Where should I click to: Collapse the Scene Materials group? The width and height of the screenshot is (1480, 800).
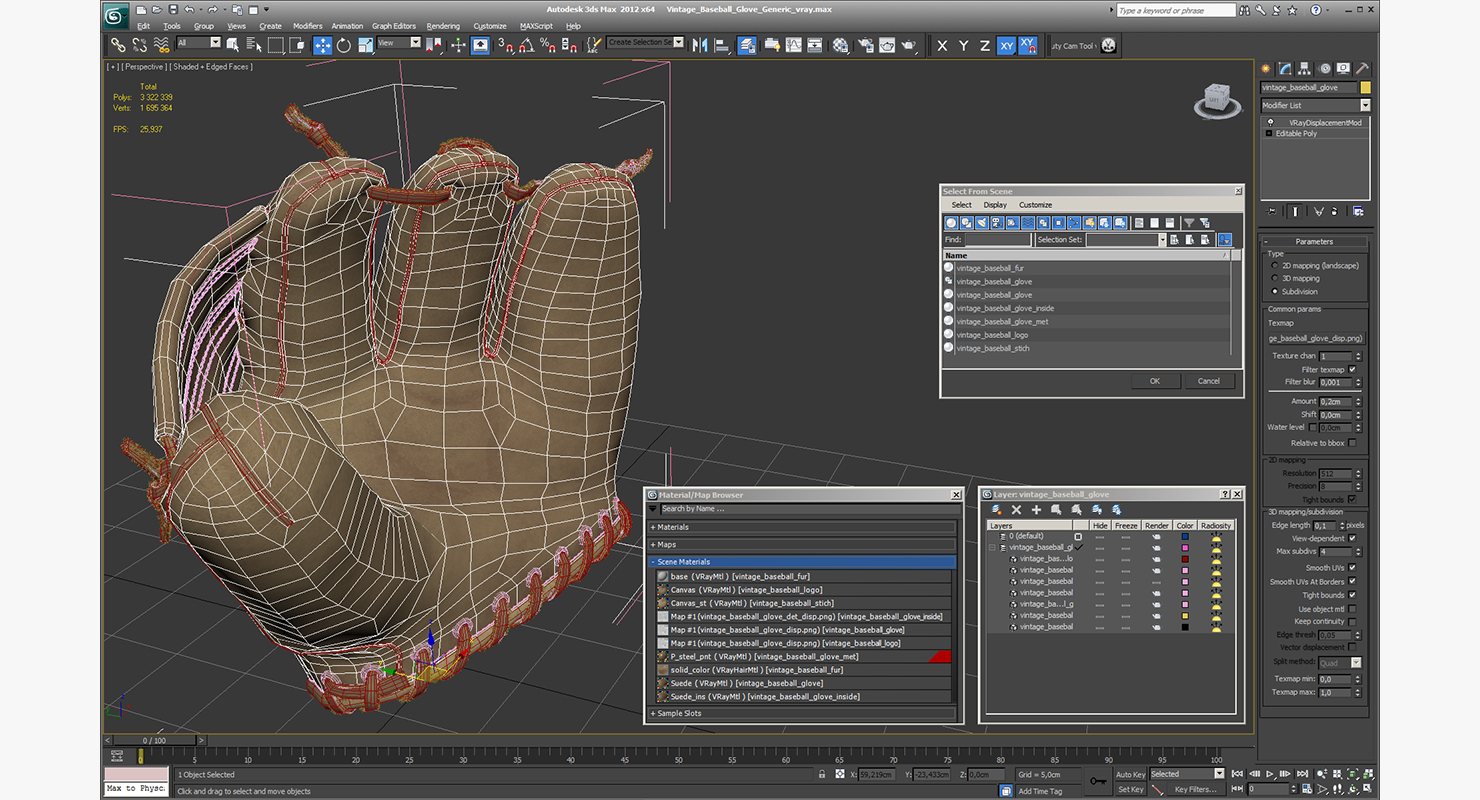[x=801, y=562]
